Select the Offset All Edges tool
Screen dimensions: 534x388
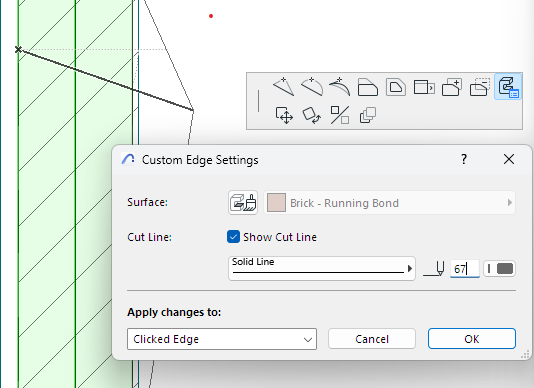pyautogui.click(x=396, y=87)
